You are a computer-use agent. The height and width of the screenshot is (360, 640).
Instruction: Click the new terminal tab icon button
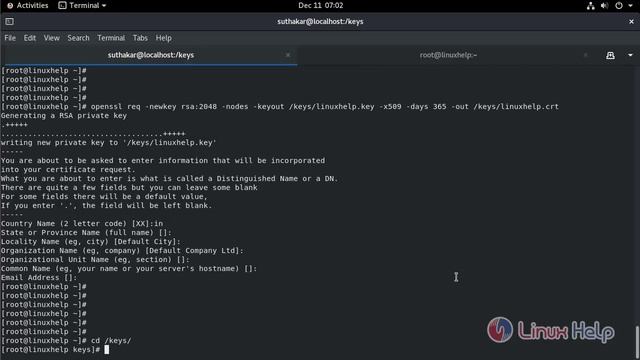click(x=610, y=55)
